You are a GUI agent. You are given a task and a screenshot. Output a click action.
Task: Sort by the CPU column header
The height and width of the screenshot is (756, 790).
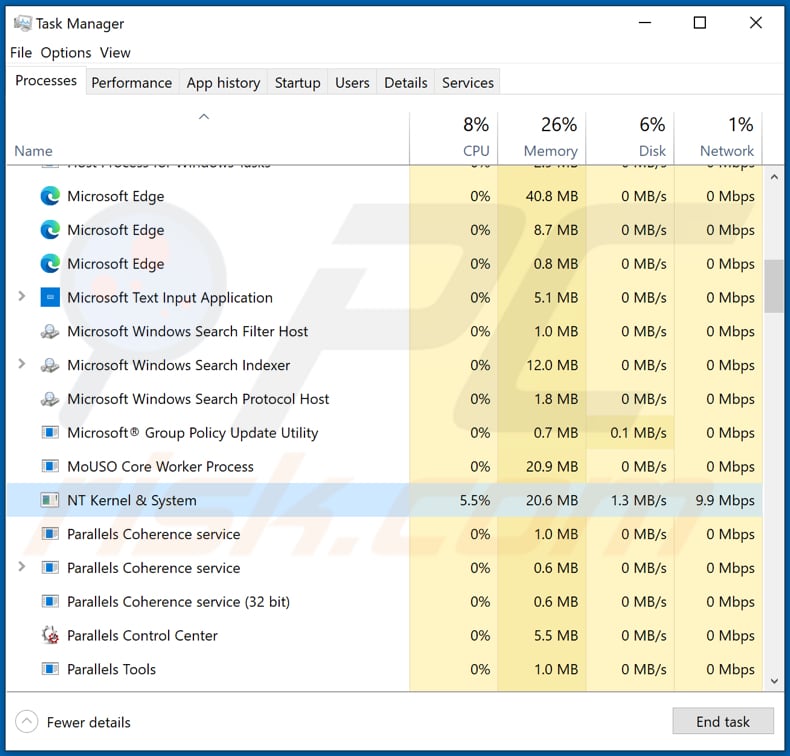tap(476, 151)
